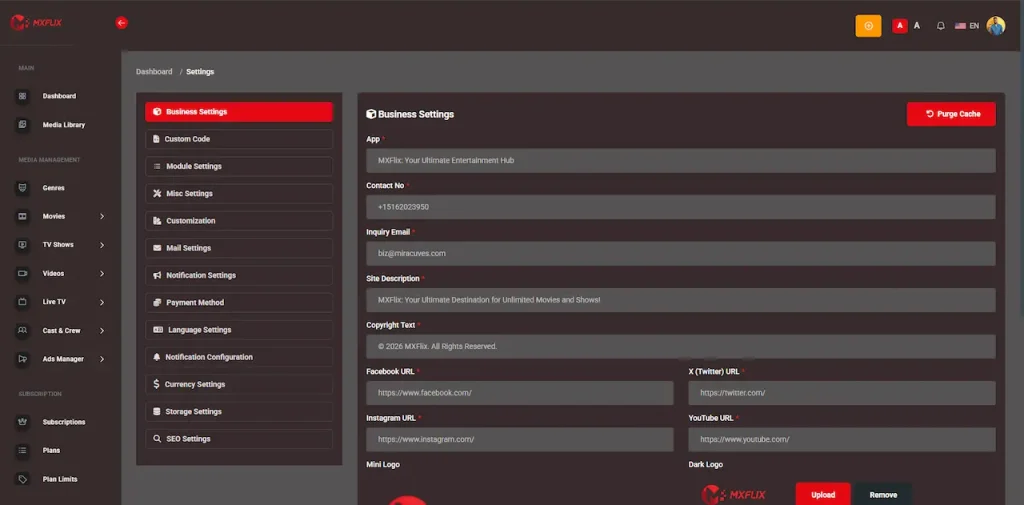Go to Dashboard via breadcrumb link
1024x505 pixels.
(x=154, y=72)
